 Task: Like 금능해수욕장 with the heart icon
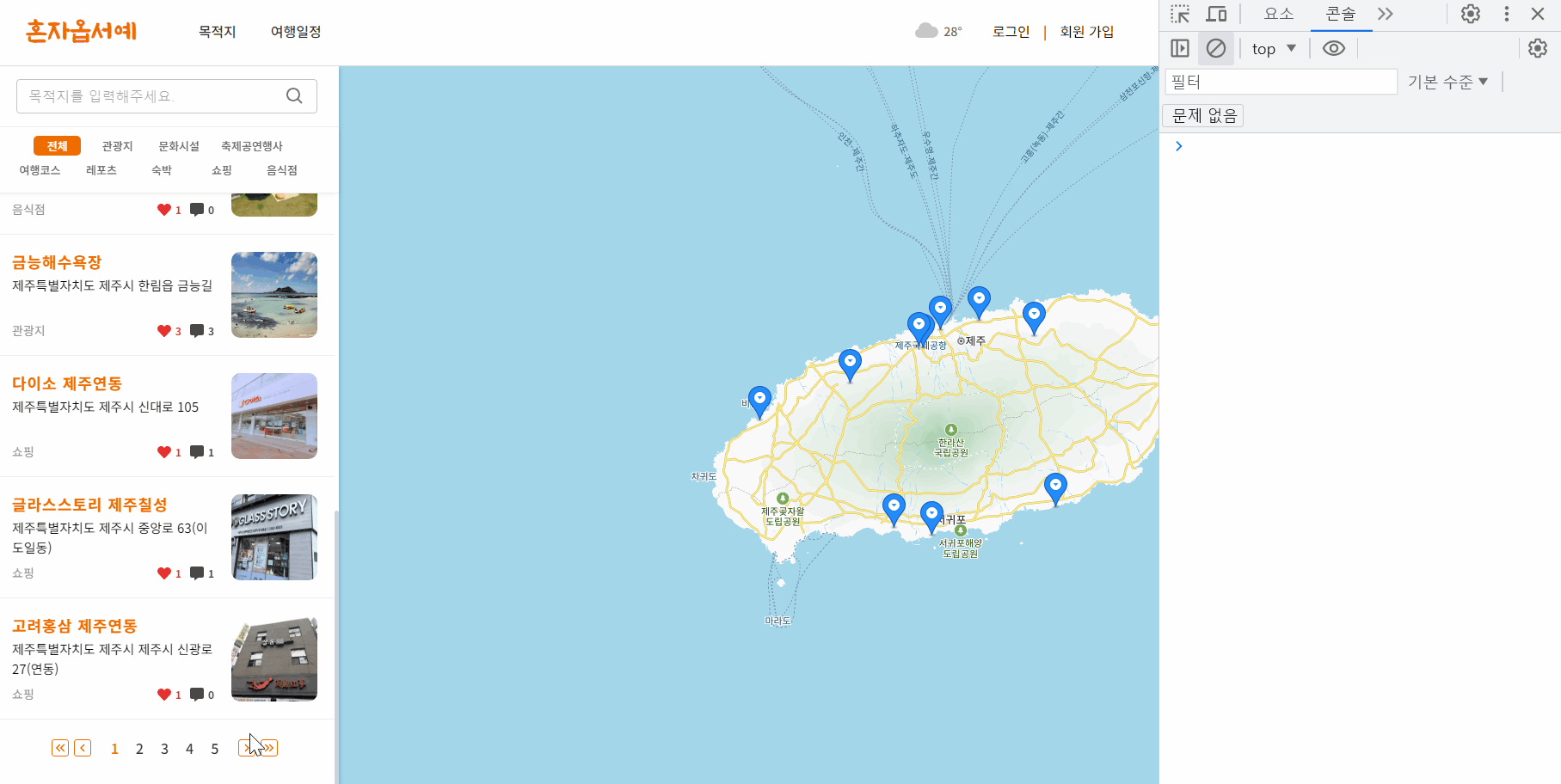coord(164,331)
